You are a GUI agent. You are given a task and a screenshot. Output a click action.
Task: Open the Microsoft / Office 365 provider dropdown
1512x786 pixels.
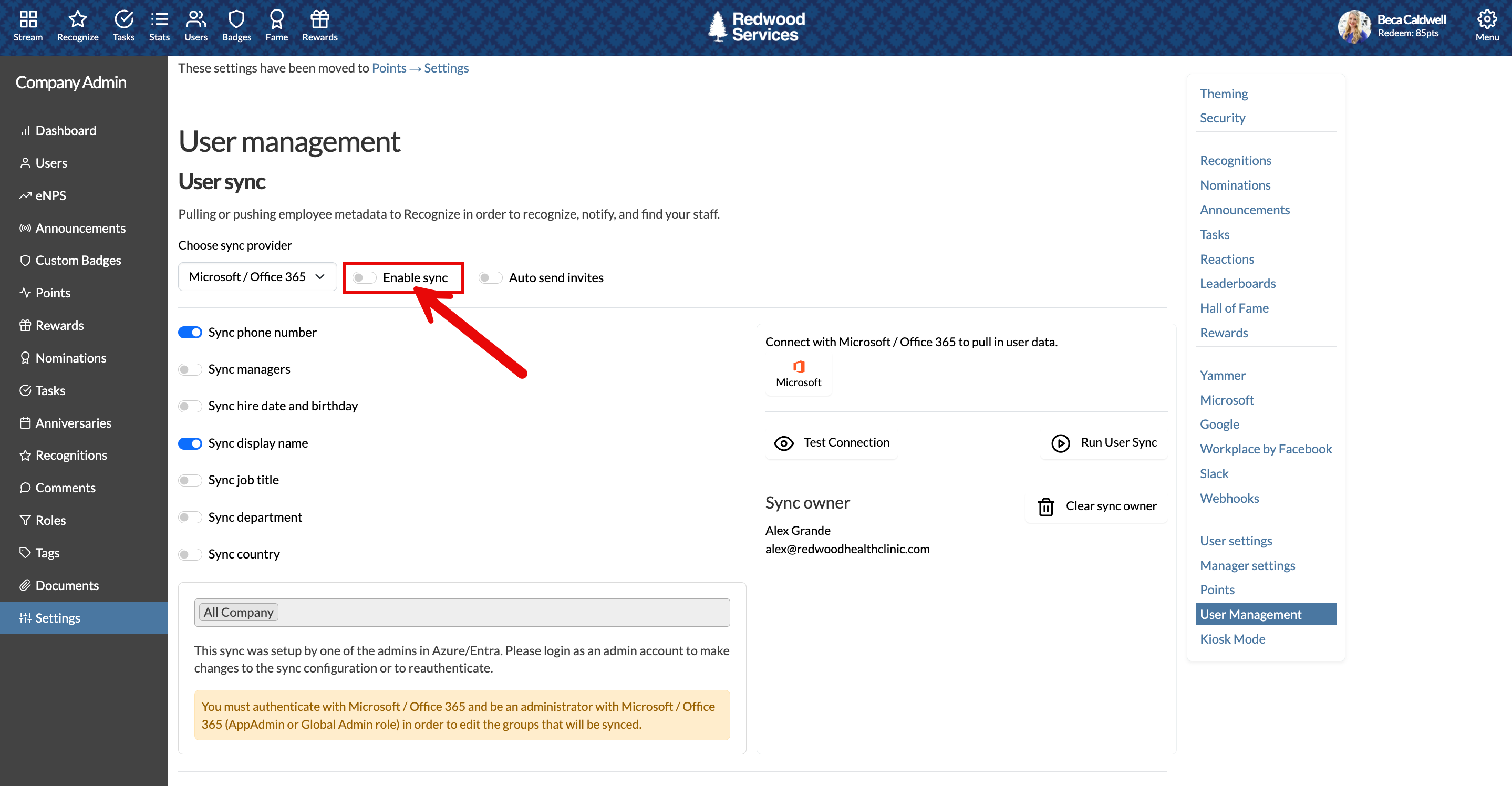[x=257, y=276]
